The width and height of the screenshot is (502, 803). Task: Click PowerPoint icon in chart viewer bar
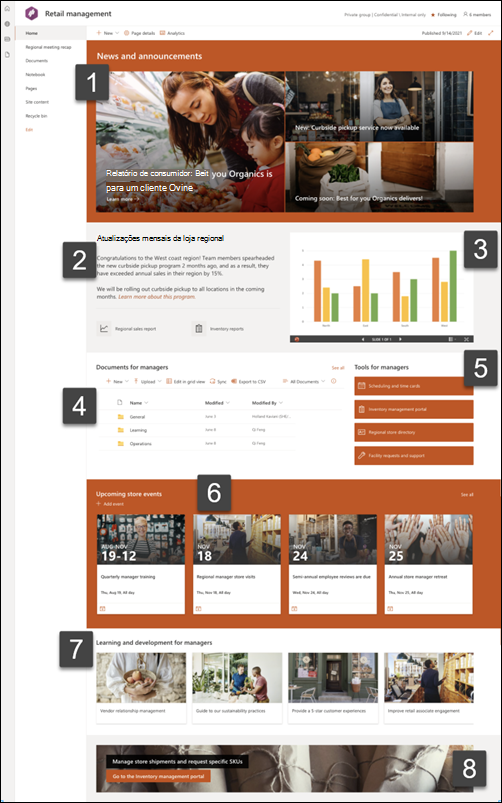(296, 339)
